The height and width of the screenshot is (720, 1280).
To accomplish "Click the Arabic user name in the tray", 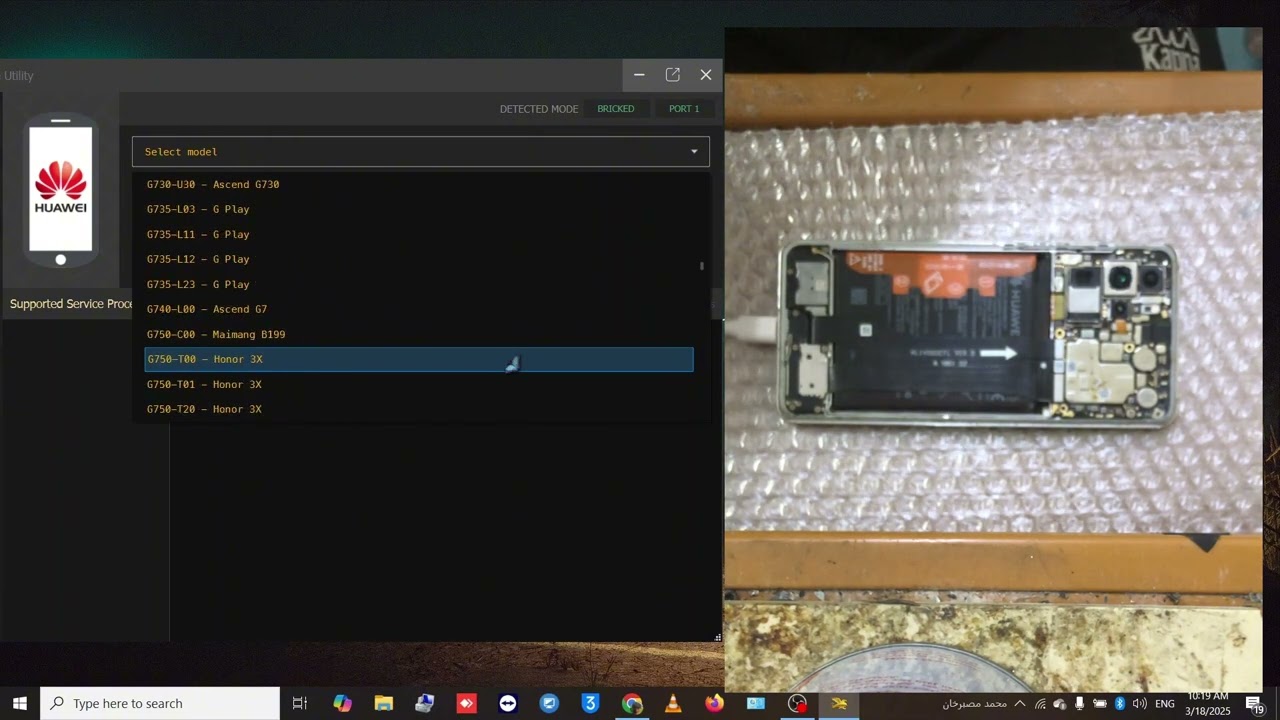I will pyautogui.click(x=974, y=703).
